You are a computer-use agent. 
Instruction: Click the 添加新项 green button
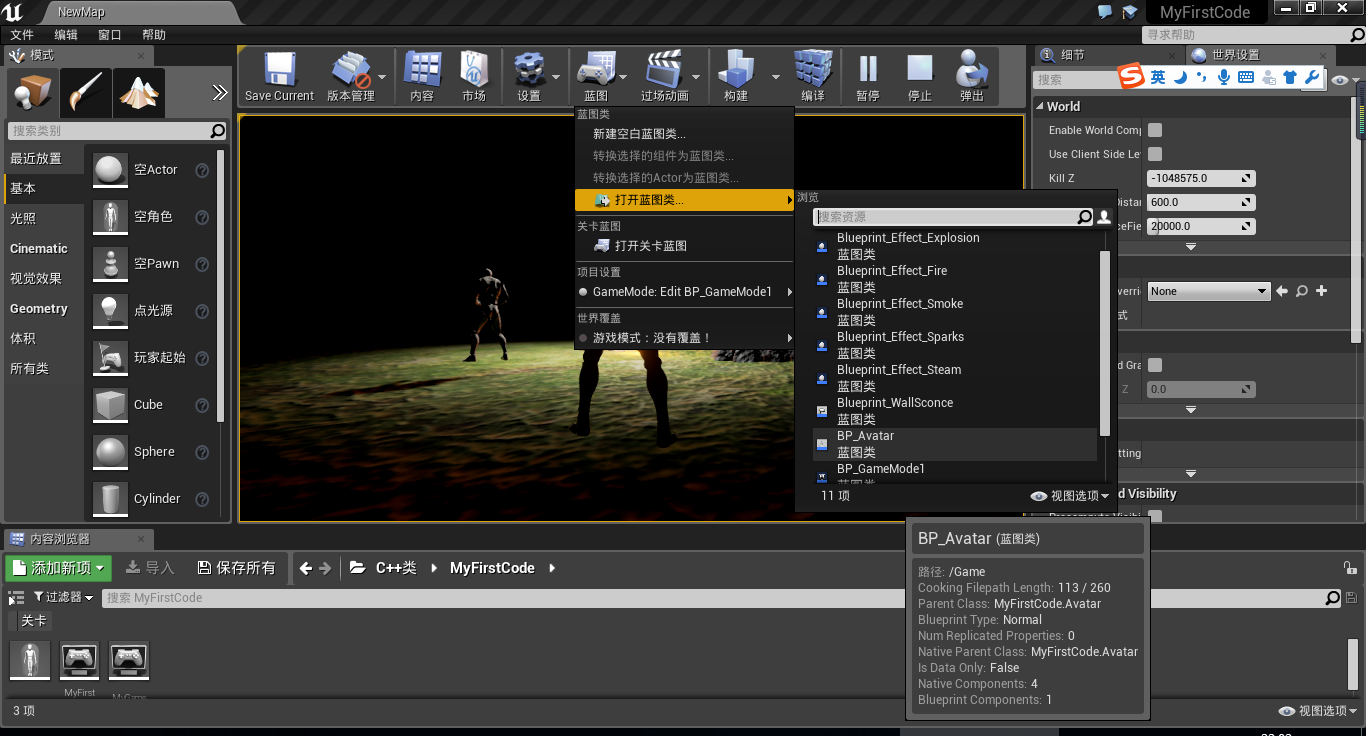(59, 568)
